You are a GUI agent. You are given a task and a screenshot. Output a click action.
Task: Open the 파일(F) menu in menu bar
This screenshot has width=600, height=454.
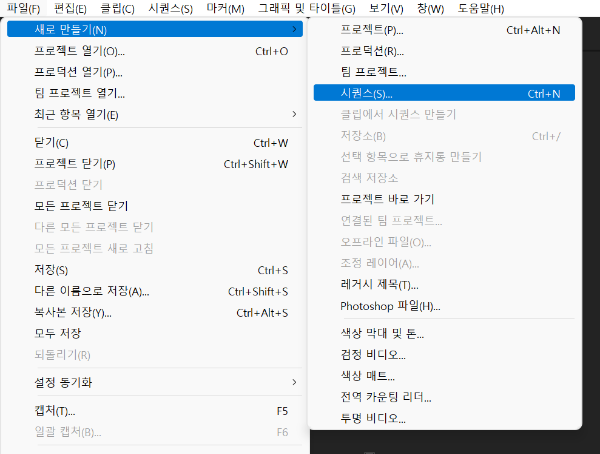[23, 8]
